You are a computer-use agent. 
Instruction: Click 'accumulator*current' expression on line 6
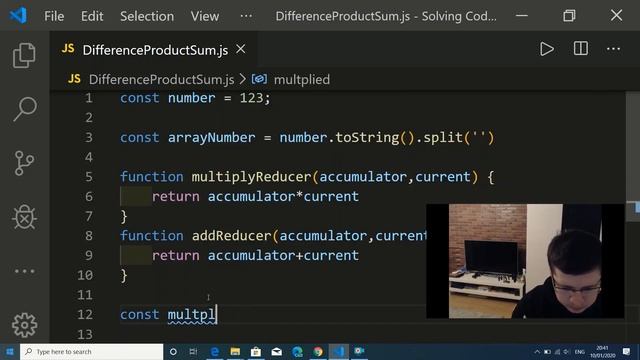[283, 196]
